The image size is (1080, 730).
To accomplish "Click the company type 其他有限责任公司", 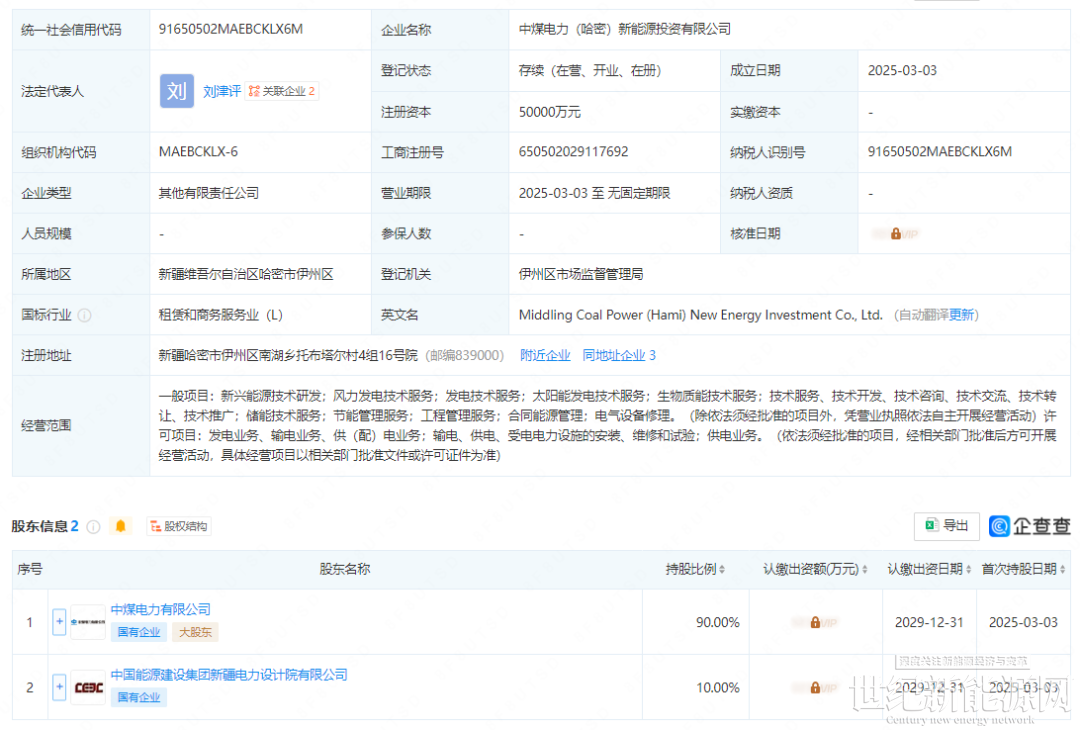I will coord(209,193).
